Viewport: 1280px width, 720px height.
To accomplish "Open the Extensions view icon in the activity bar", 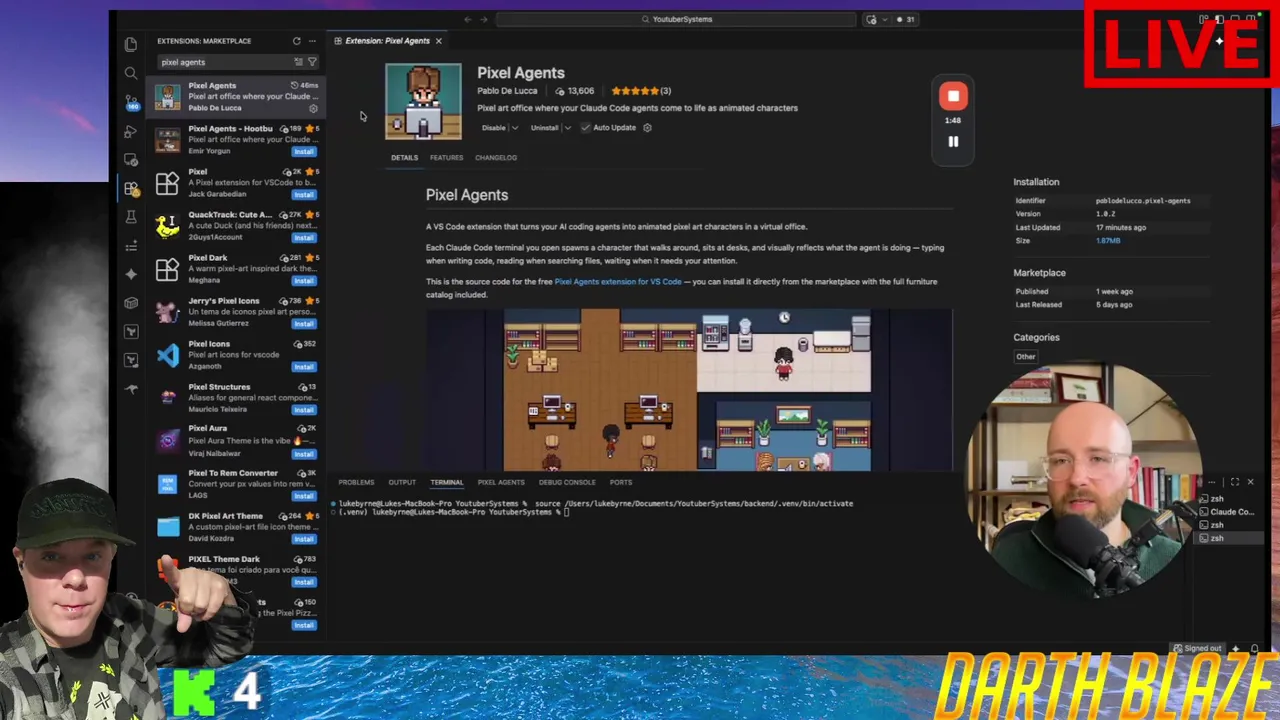I will click(x=131, y=188).
